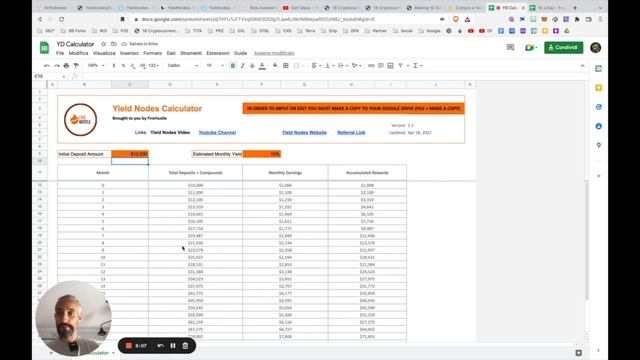Open the font family dropdown
This screenshot has width=640, height=360.
pos(182,66)
